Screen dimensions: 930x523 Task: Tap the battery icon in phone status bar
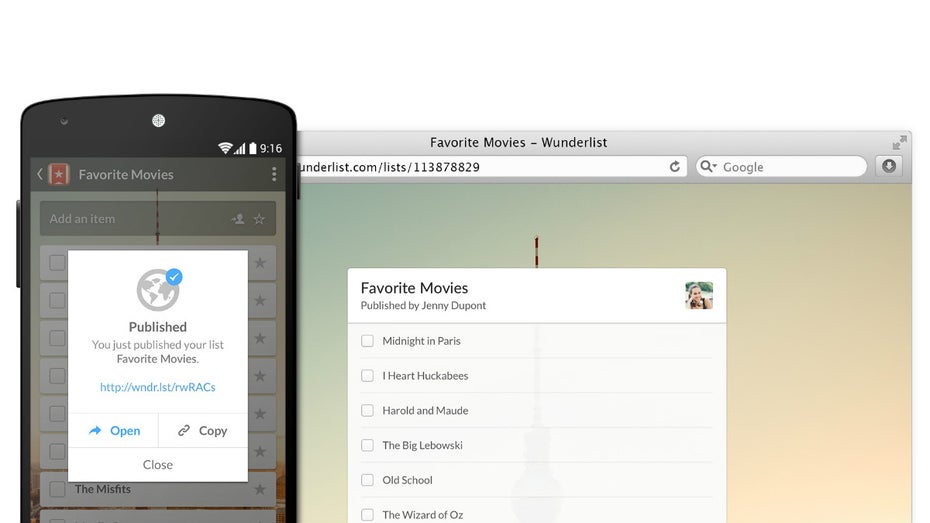(253, 148)
